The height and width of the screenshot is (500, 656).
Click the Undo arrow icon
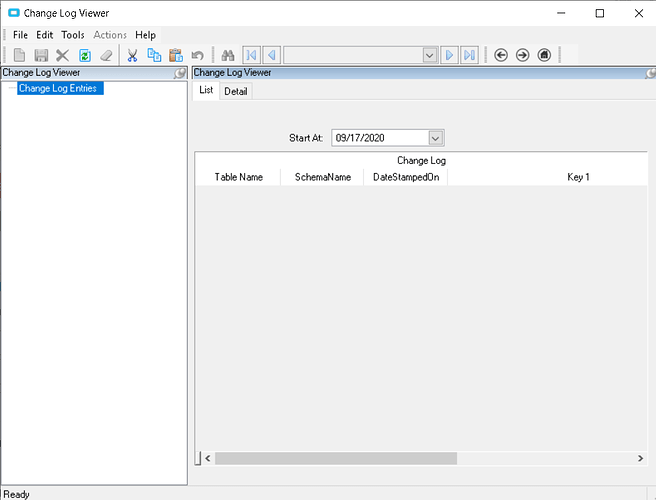pyautogui.click(x=197, y=55)
